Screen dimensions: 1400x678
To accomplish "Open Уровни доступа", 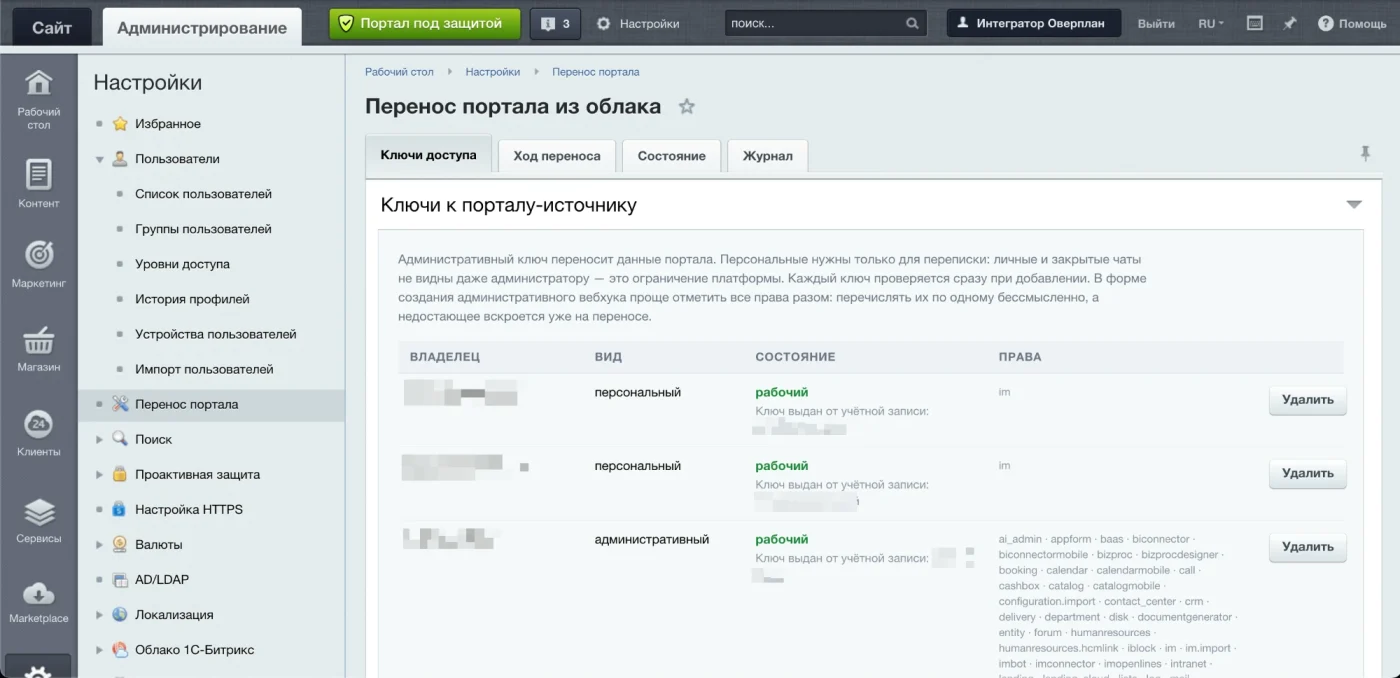I will click(182, 264).
